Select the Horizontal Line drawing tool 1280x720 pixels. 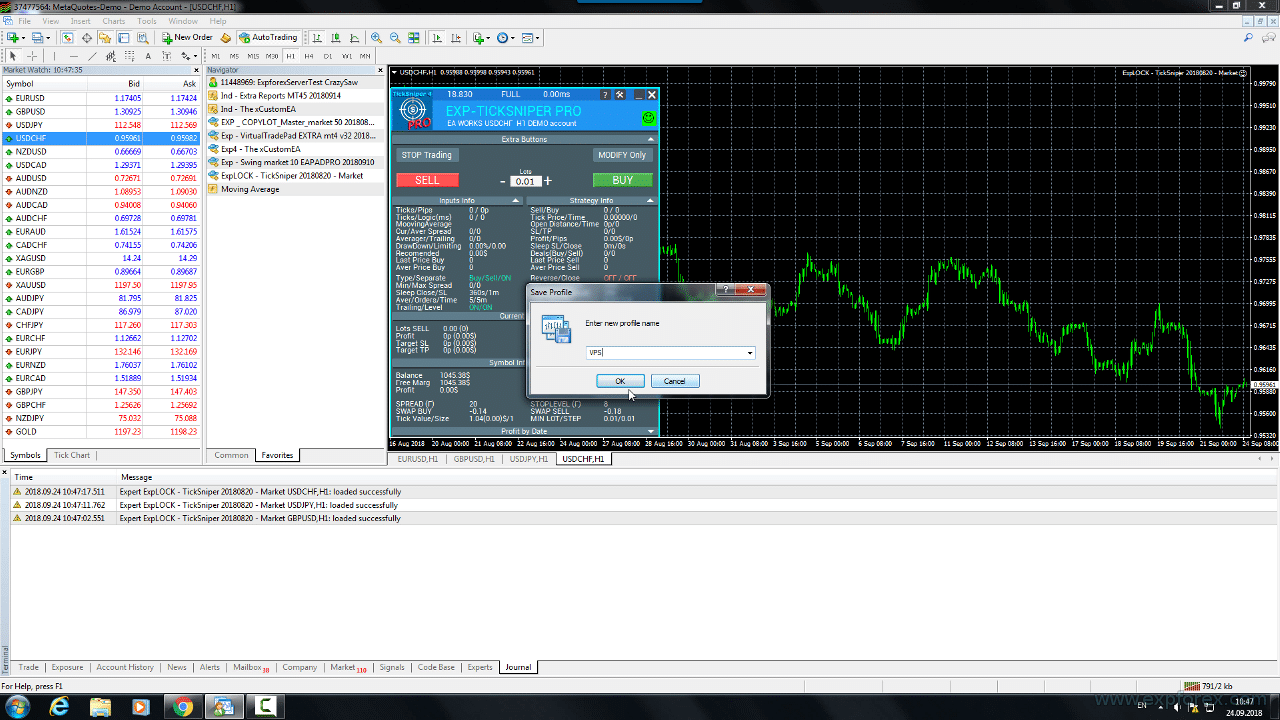coord(73,56)
